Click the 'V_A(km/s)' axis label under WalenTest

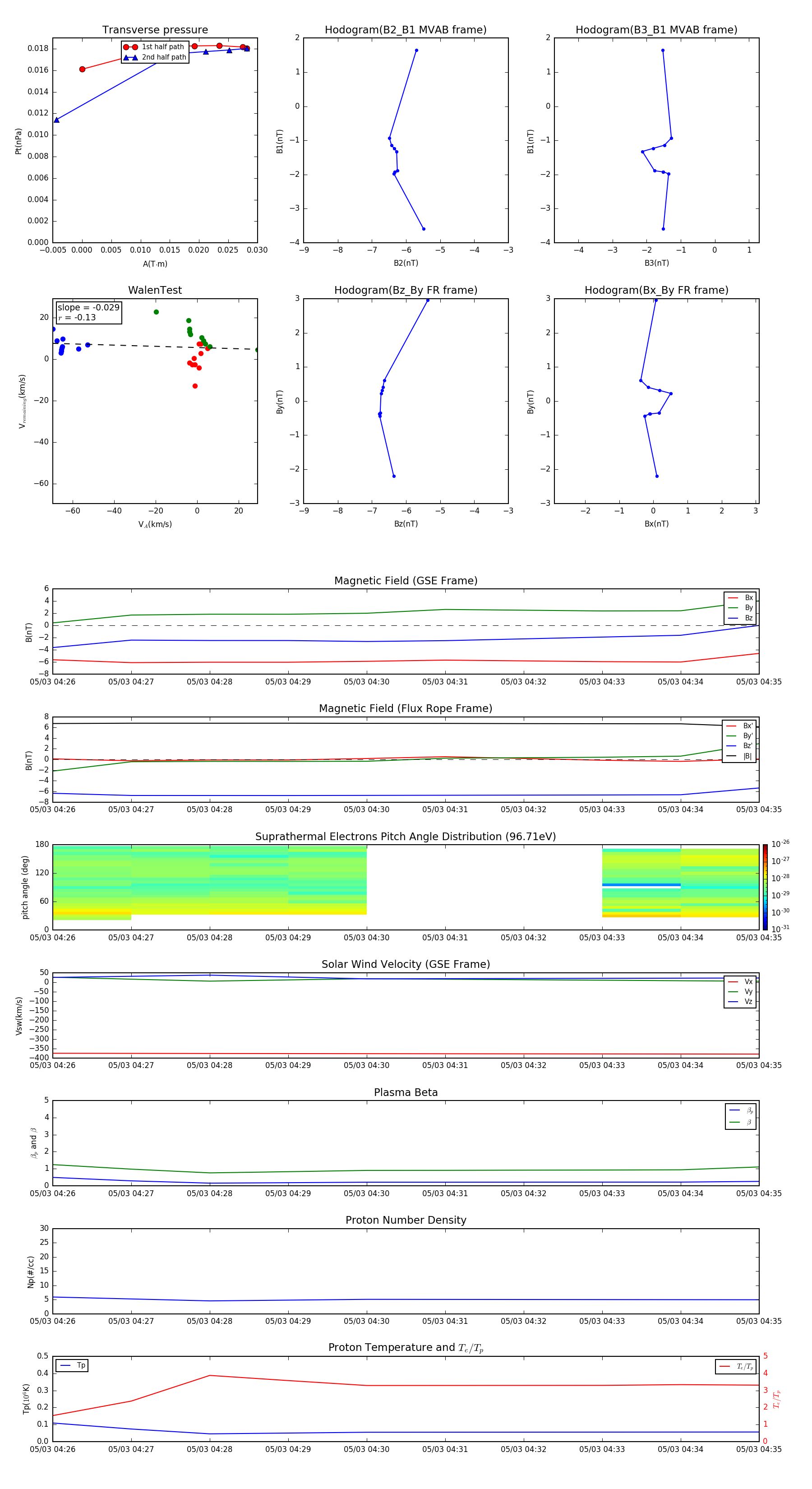click(155, 524)
